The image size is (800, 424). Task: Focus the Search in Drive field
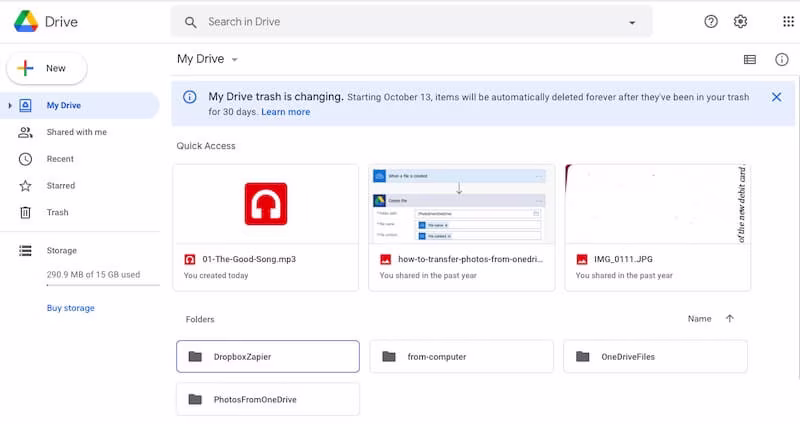click(x=411, y=22)
